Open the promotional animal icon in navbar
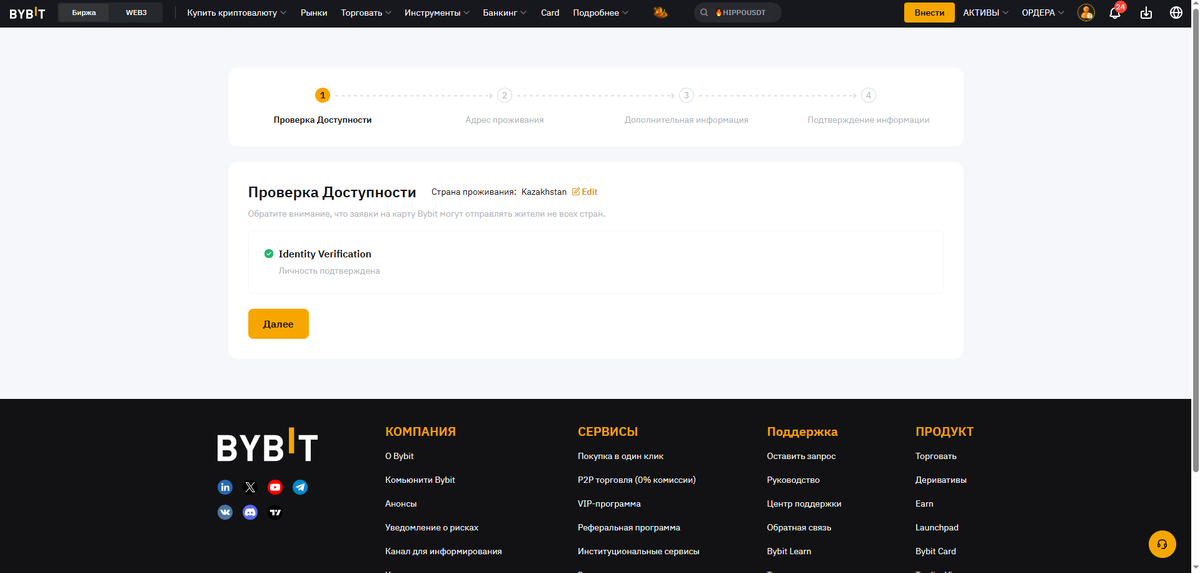 coord(660,13)
